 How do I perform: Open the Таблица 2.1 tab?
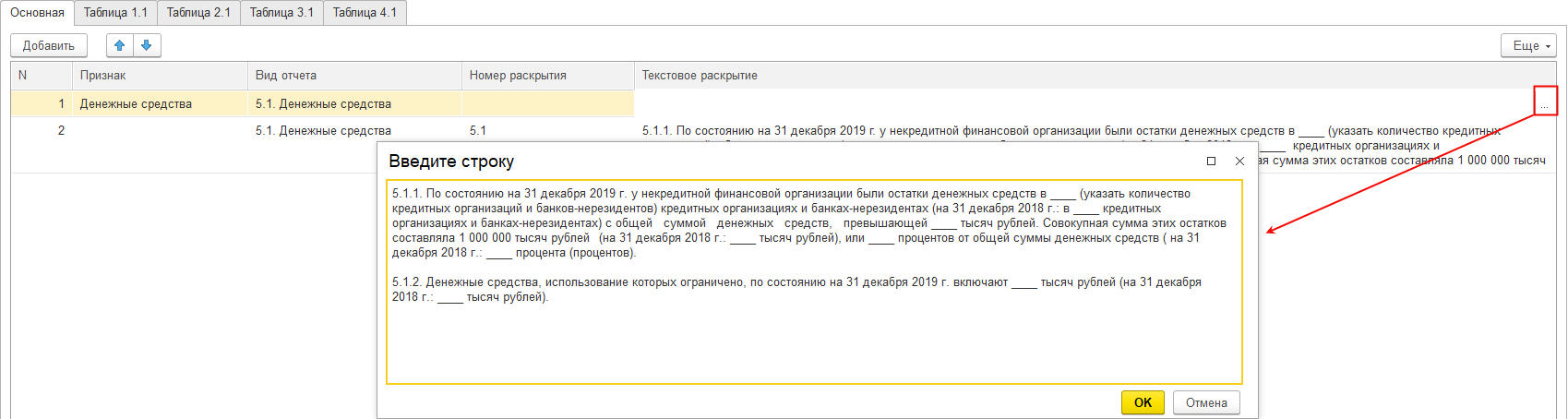(198, 13)
